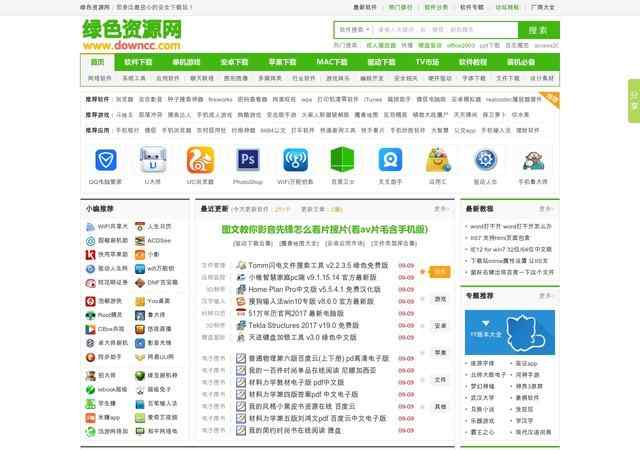Click the WiFi共享大 icon in sidebar
The height and width of the screenshot is (450, 640).
coord(90,227)
